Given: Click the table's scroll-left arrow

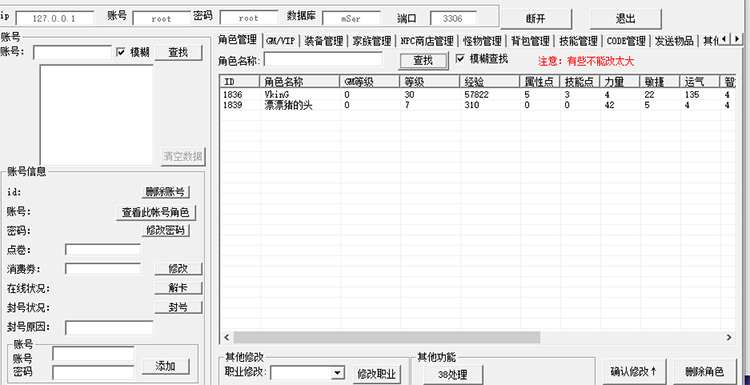Looking at the screenshot, I should tap(227, 337).
